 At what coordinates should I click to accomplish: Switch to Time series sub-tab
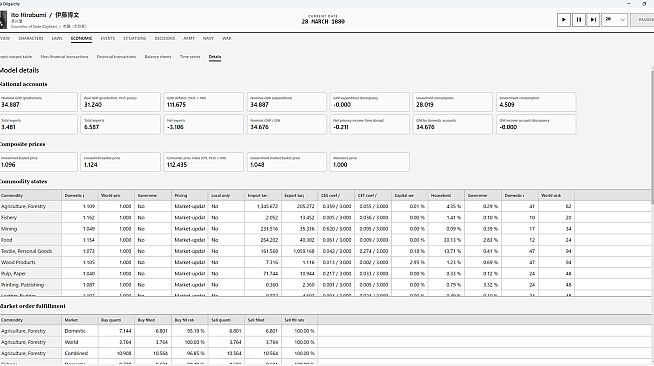190,57
